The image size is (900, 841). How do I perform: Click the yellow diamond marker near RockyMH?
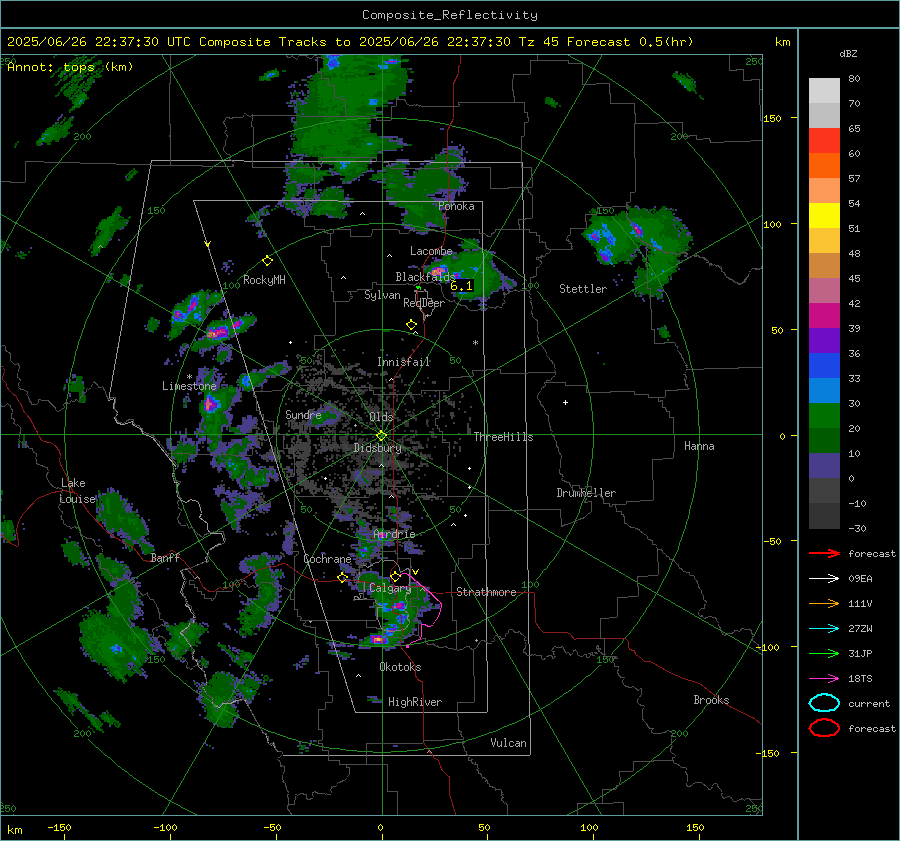[x=267, y=261]
